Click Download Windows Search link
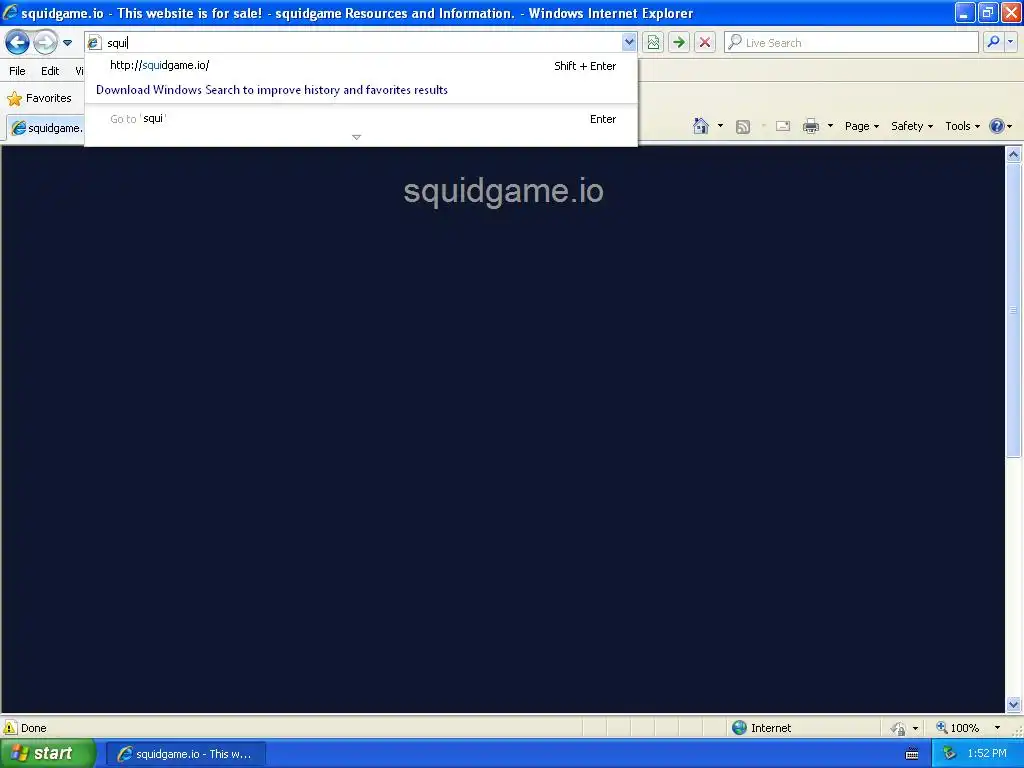The width and height of the screenshot is (1024, 768). pyautogui.click(x=272, y=90)
